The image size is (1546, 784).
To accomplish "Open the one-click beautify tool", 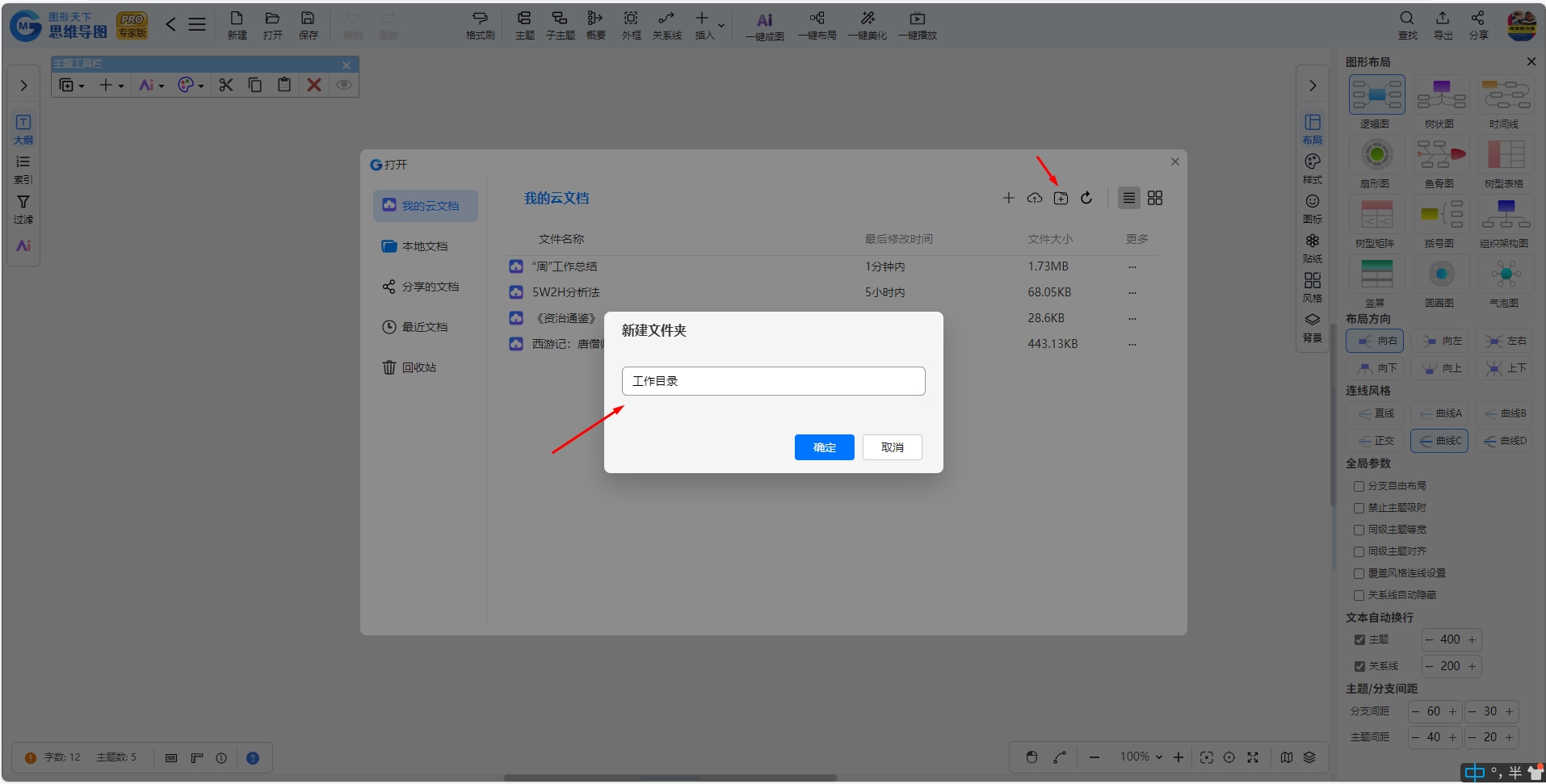I will point(868,25).
